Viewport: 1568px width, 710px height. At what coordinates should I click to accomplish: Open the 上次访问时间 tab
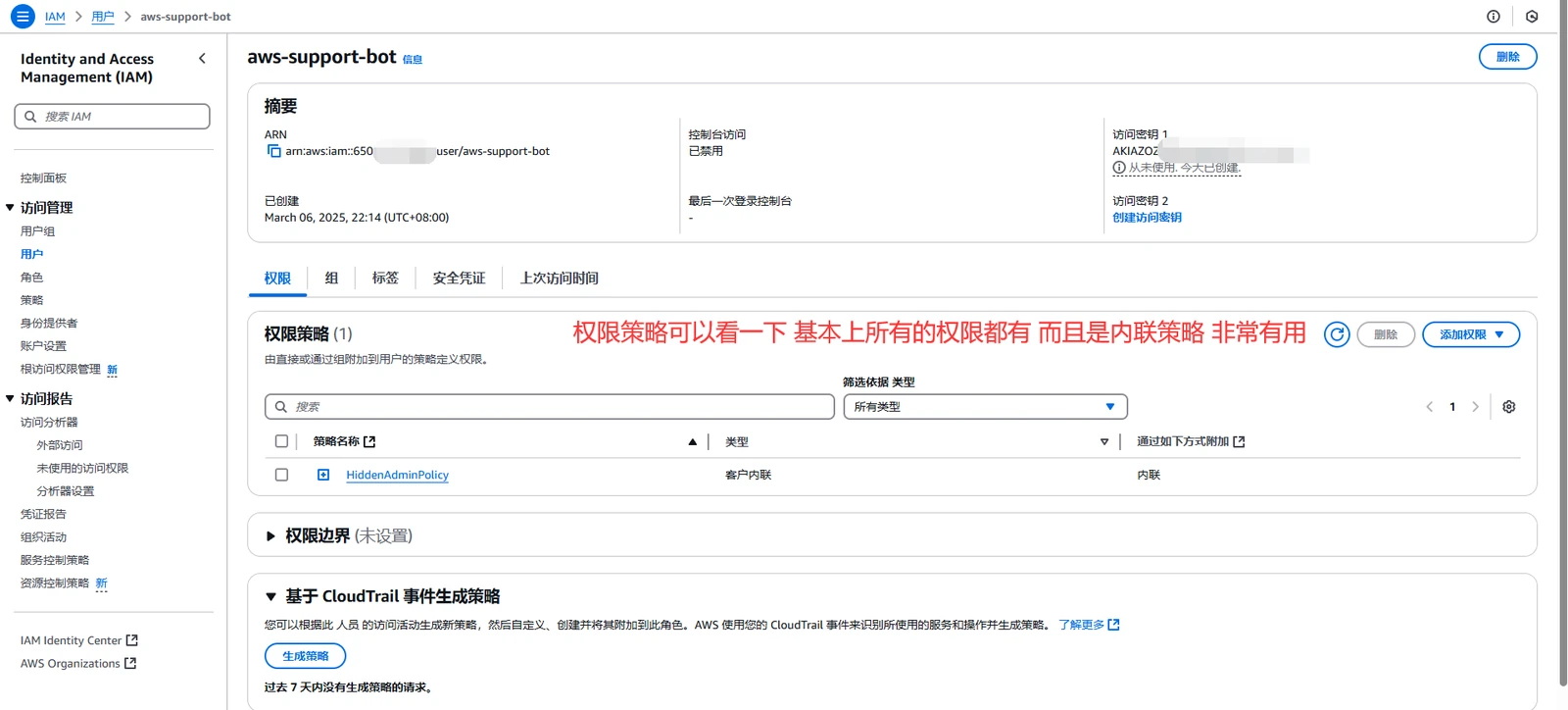(x=559, y=279)
